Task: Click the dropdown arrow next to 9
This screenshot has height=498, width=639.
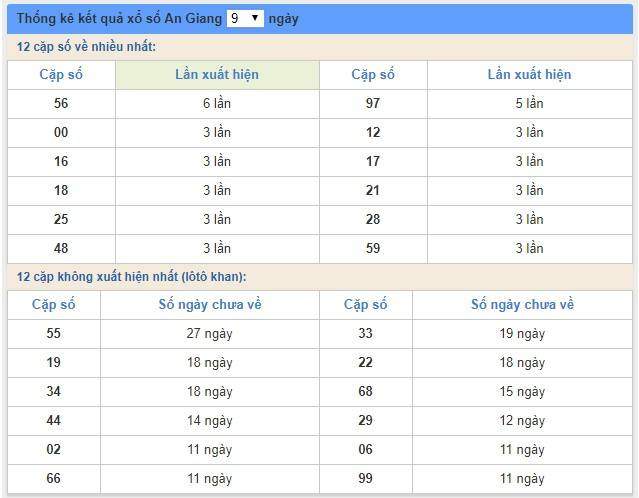Action: tap(255, 18)
